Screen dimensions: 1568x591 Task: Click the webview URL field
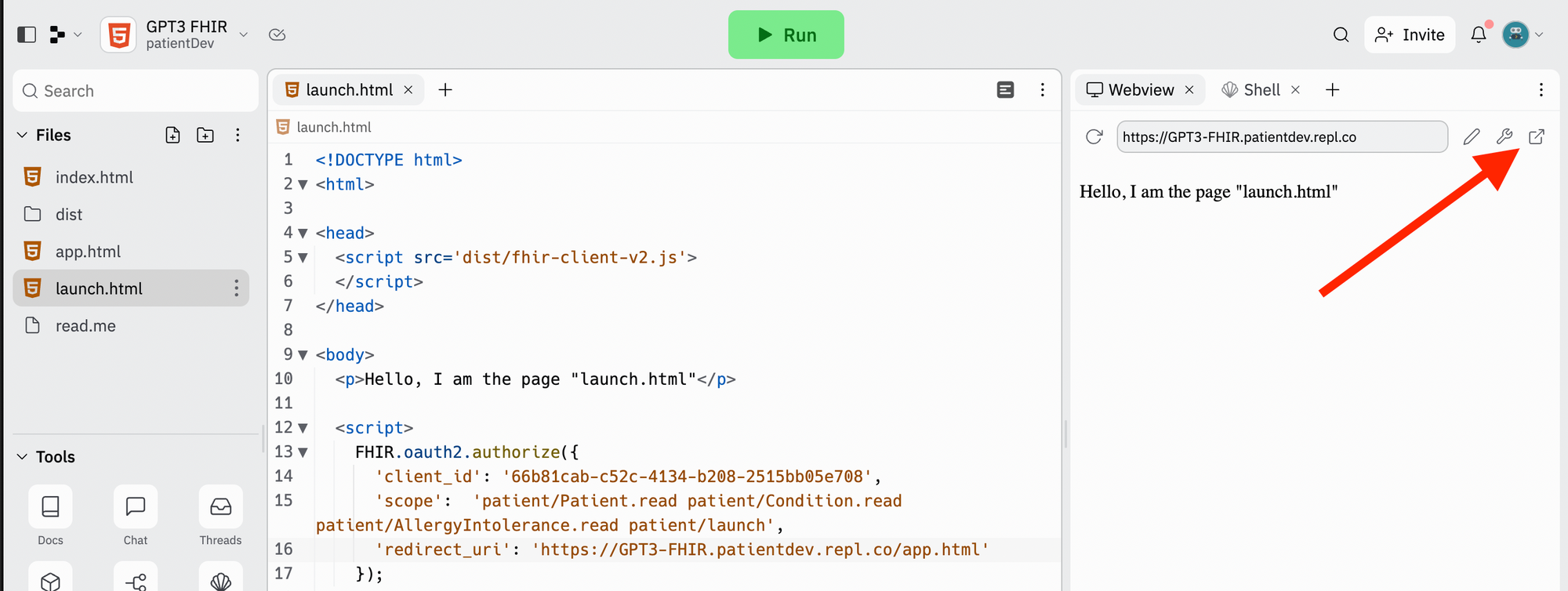pos(1282,137)
